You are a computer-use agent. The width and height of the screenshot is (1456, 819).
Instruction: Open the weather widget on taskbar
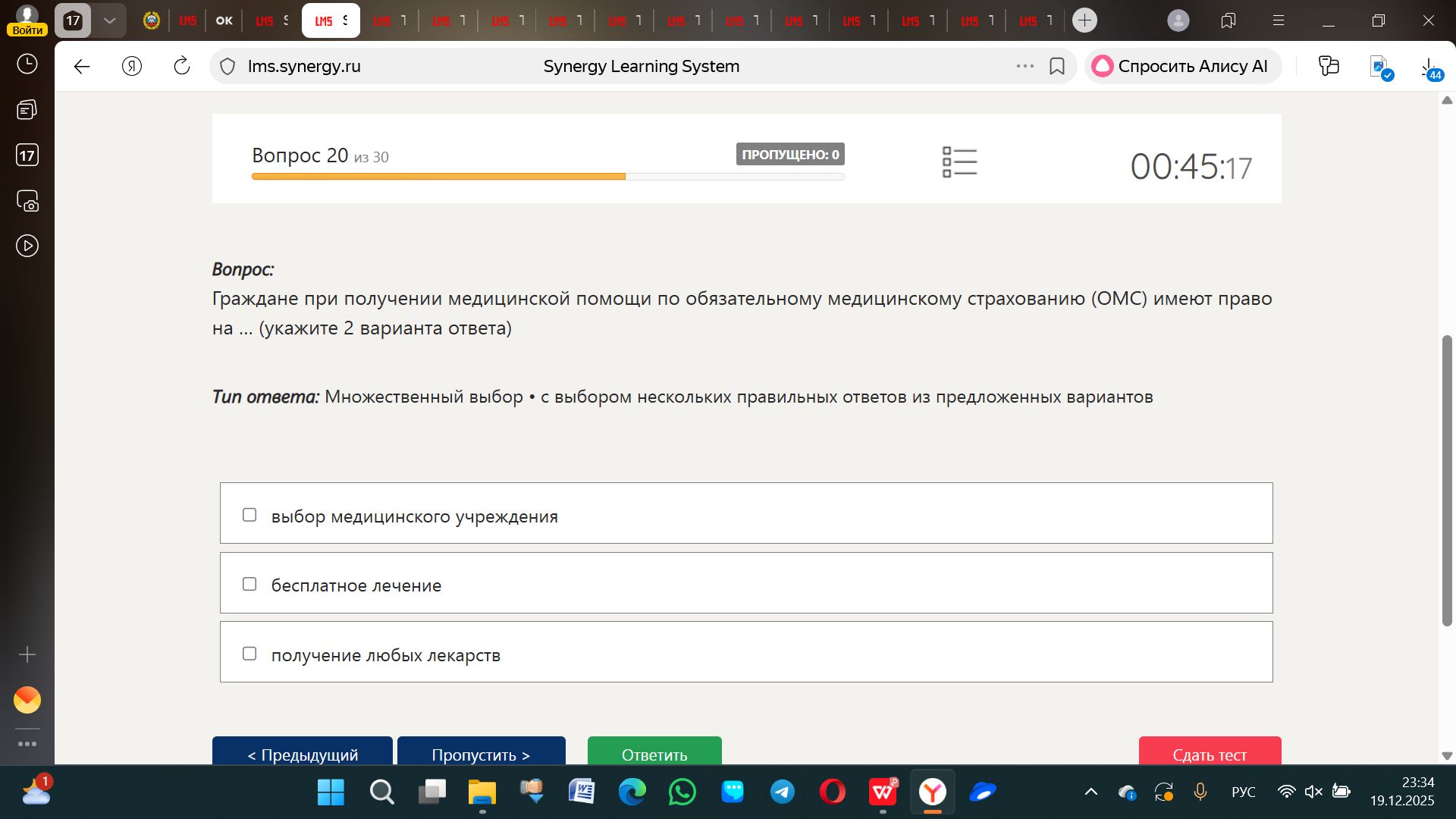(x=36, y=790)
